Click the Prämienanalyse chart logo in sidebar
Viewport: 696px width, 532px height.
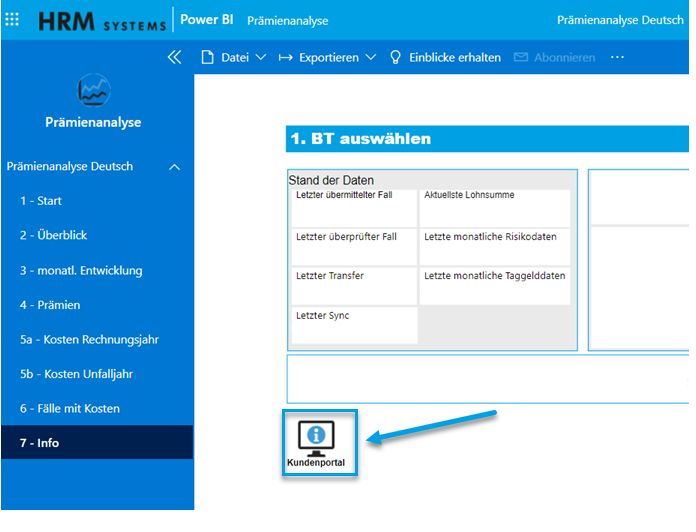point(93,92)
